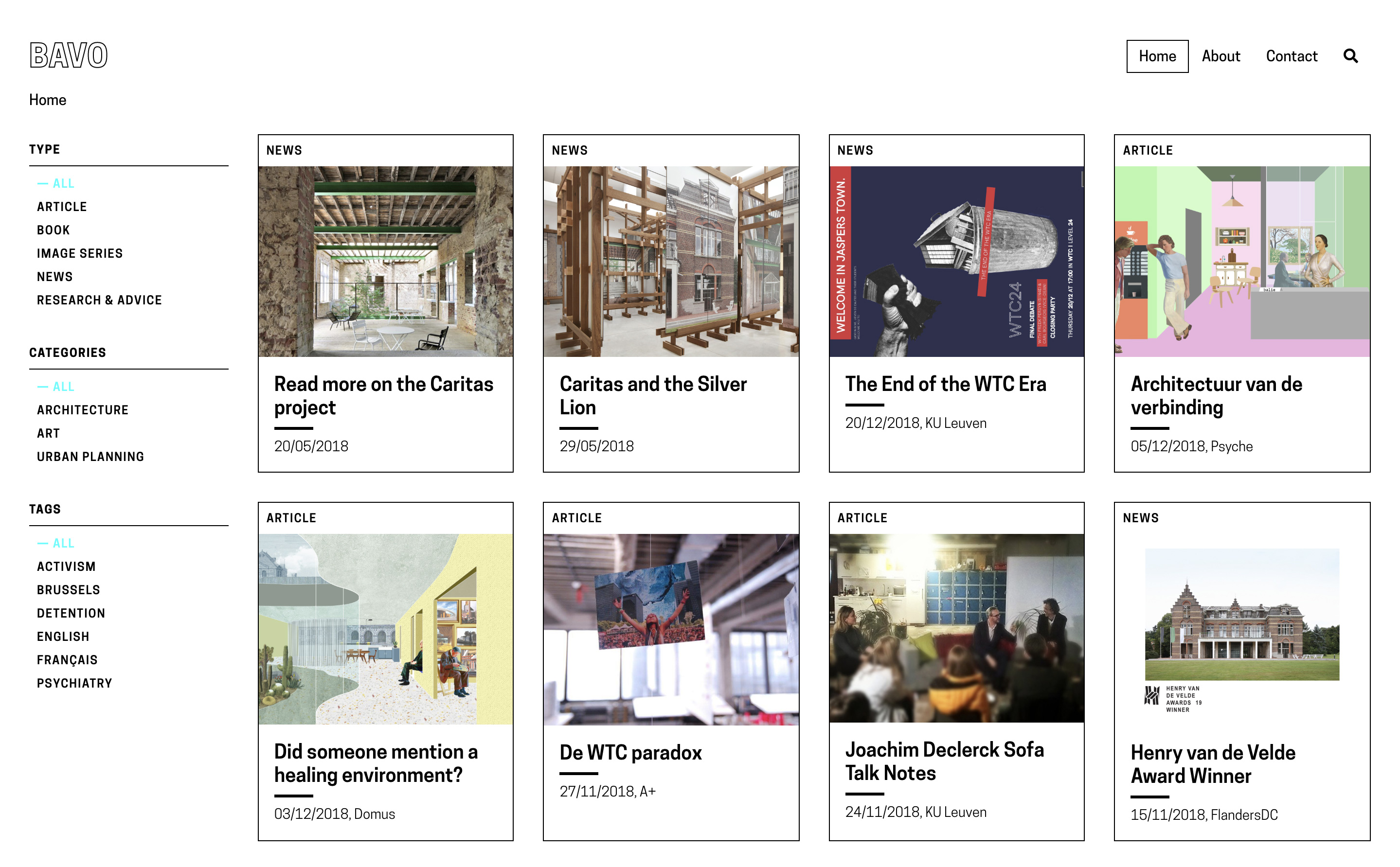The image size is (1400, 867).
Task: Filter by Detention tag
Action: 71,613
